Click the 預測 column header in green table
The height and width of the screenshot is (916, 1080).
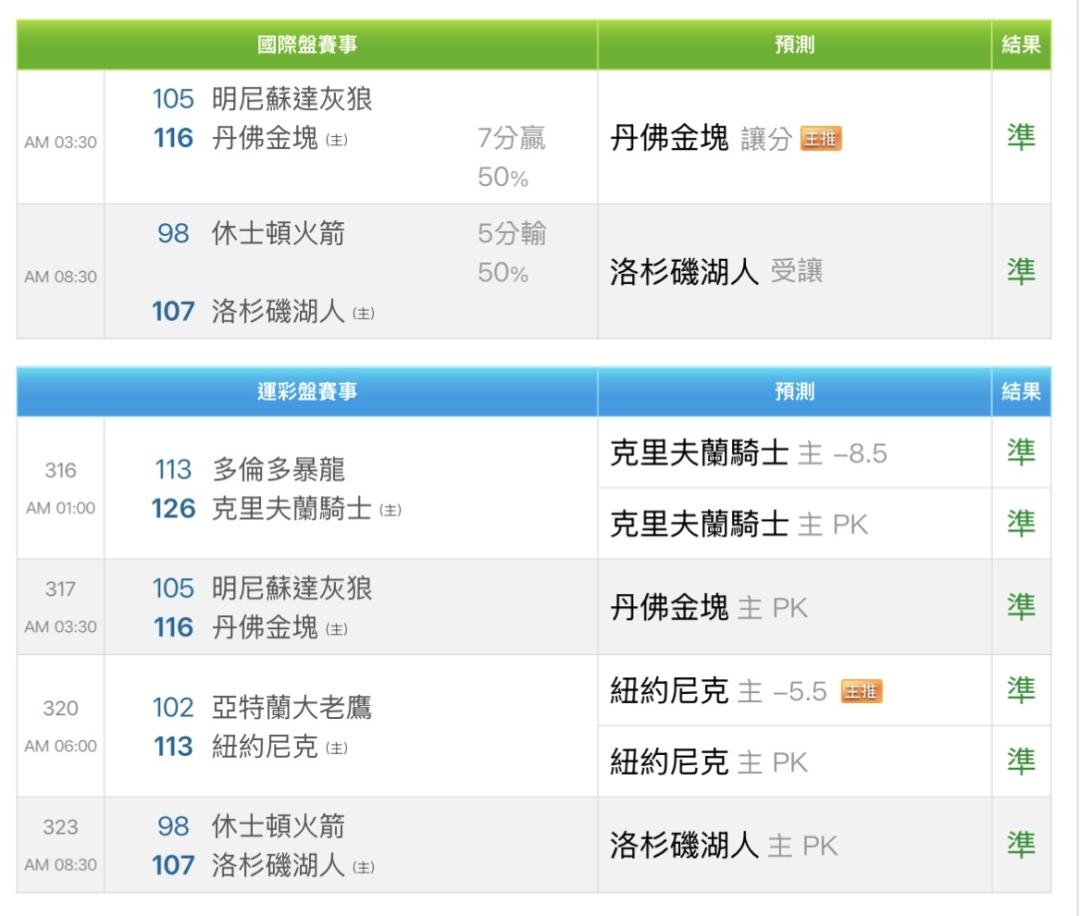(x=794, y=45)
